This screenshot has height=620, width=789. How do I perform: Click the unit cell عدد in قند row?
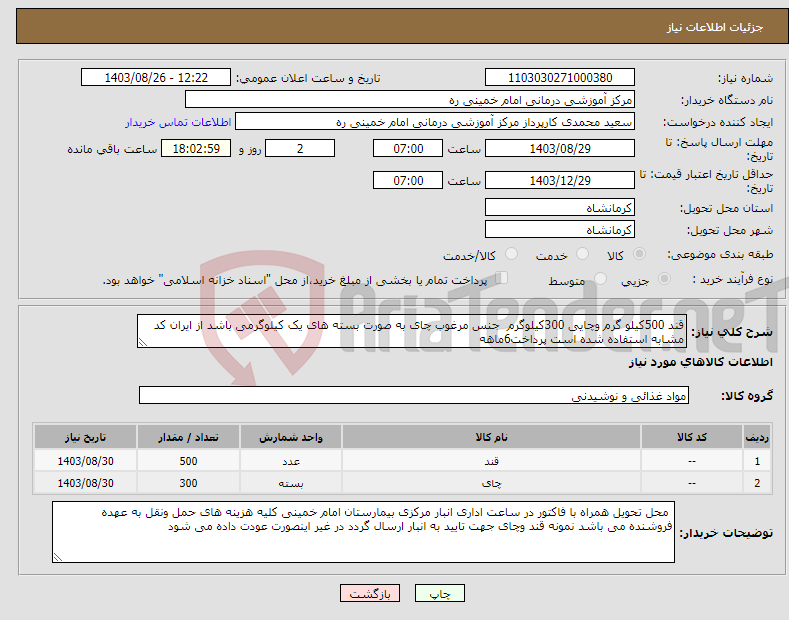291,461
